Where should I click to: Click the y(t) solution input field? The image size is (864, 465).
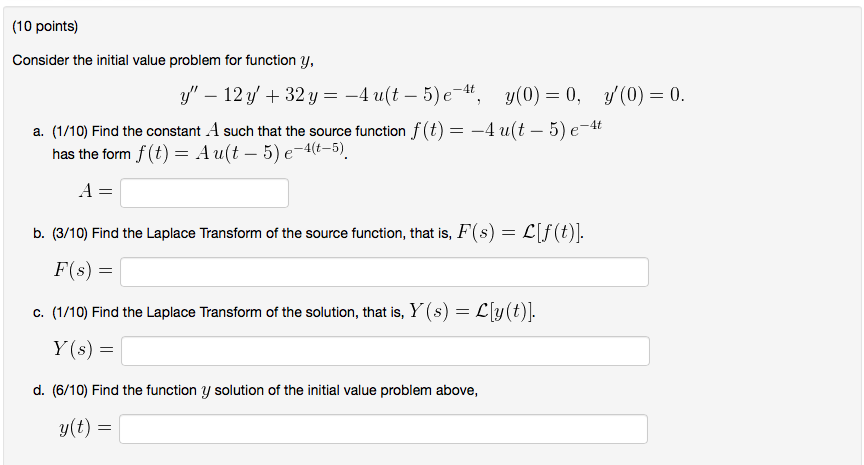[384, 429]
